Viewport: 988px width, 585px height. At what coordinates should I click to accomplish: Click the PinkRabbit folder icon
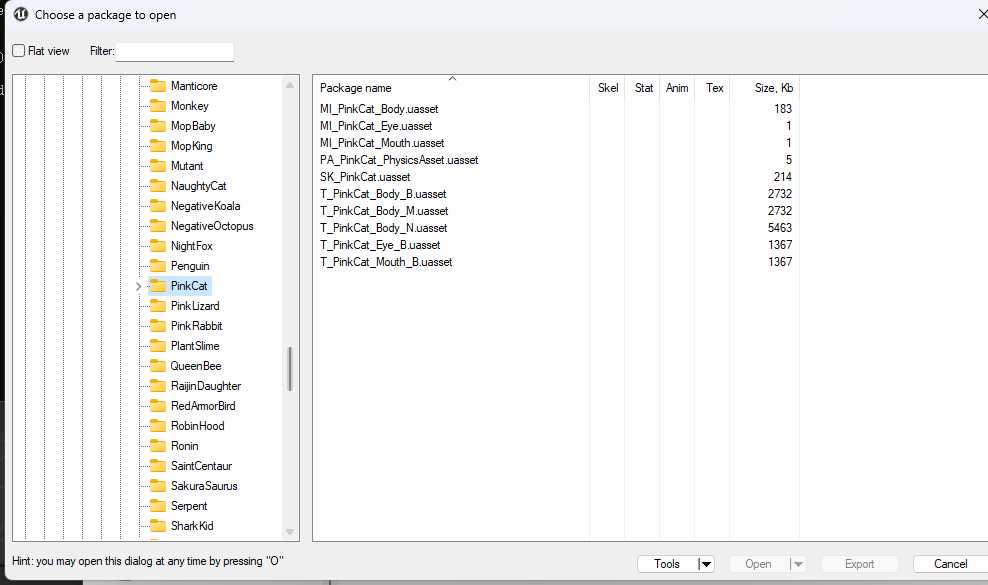[157, 326]
